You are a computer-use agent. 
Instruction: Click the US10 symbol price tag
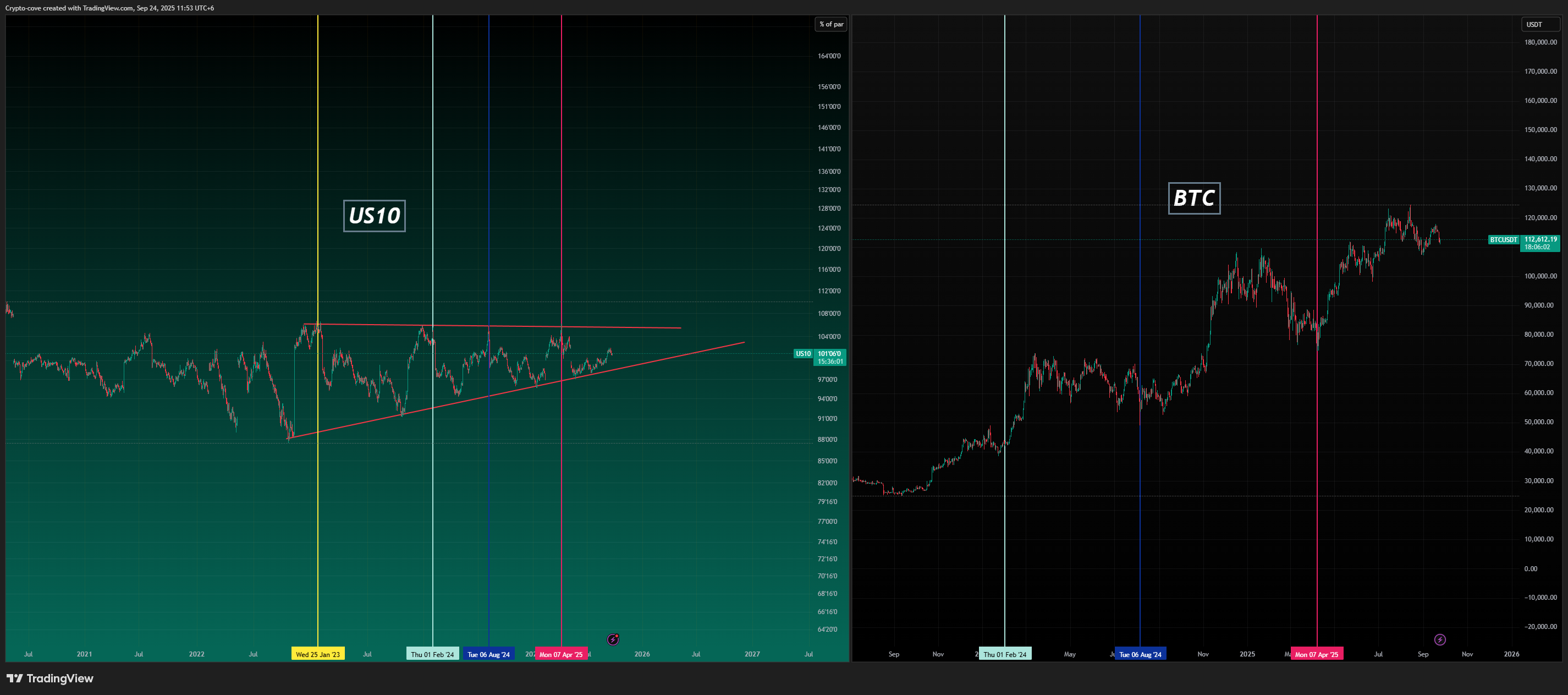(x=803, y=354)
